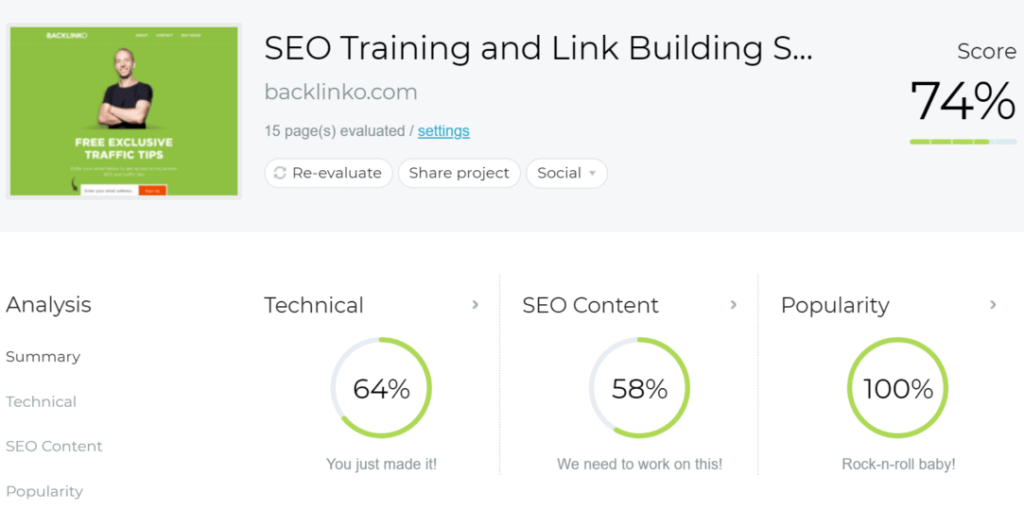Click the Re-evaluate button label
1024x508 pixels.
[336, 173]
